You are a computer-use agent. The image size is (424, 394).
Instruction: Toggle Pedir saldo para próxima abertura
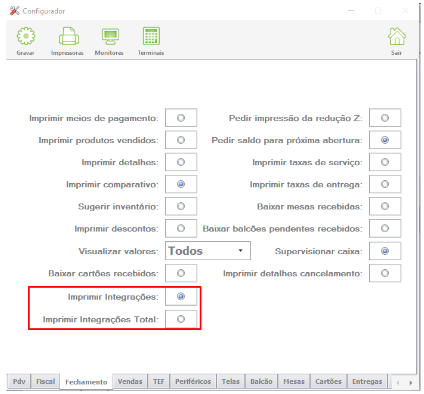point(385,140)
